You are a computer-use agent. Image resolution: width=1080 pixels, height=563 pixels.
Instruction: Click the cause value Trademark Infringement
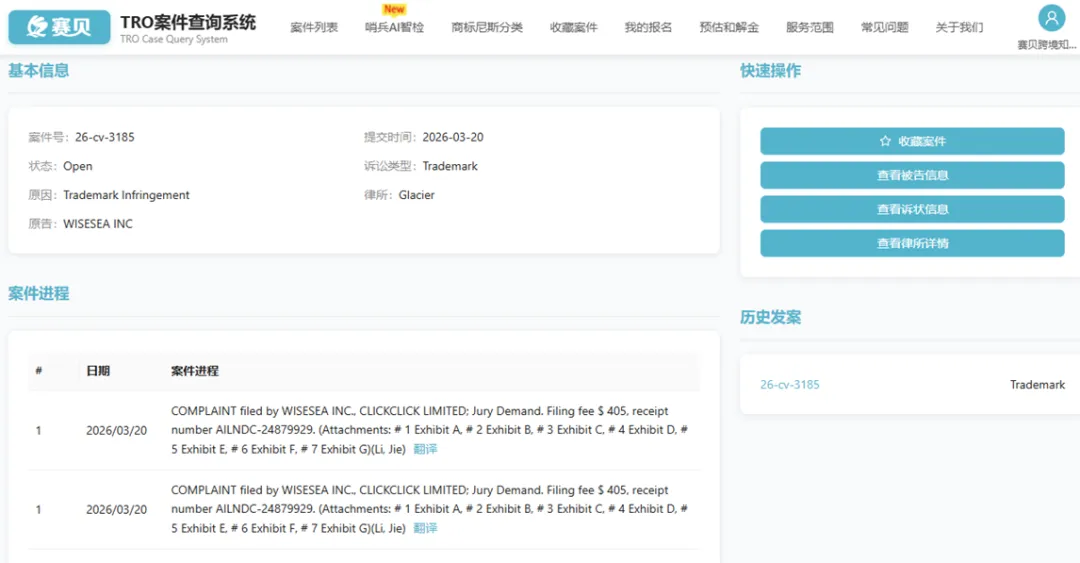click(x=126, y=195)
